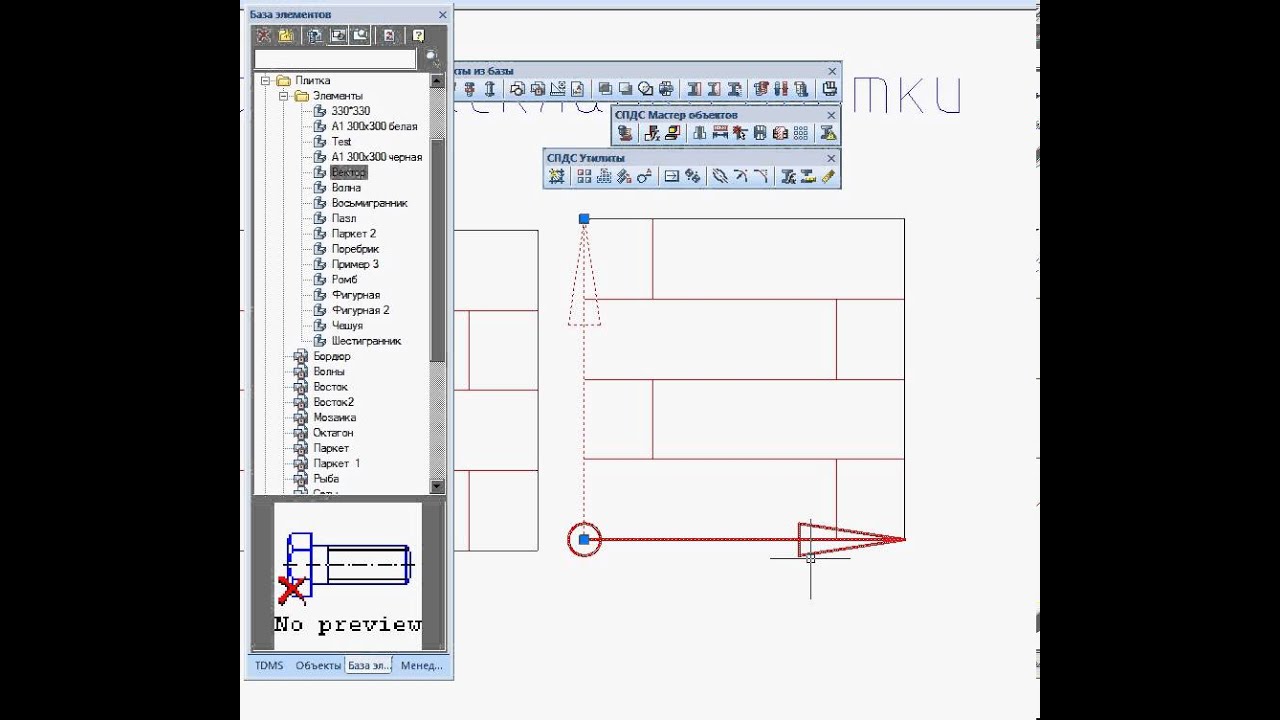
Task: Click the search magnifier icon beside search field
Action: pyautogui.click(x=432, y=58)
